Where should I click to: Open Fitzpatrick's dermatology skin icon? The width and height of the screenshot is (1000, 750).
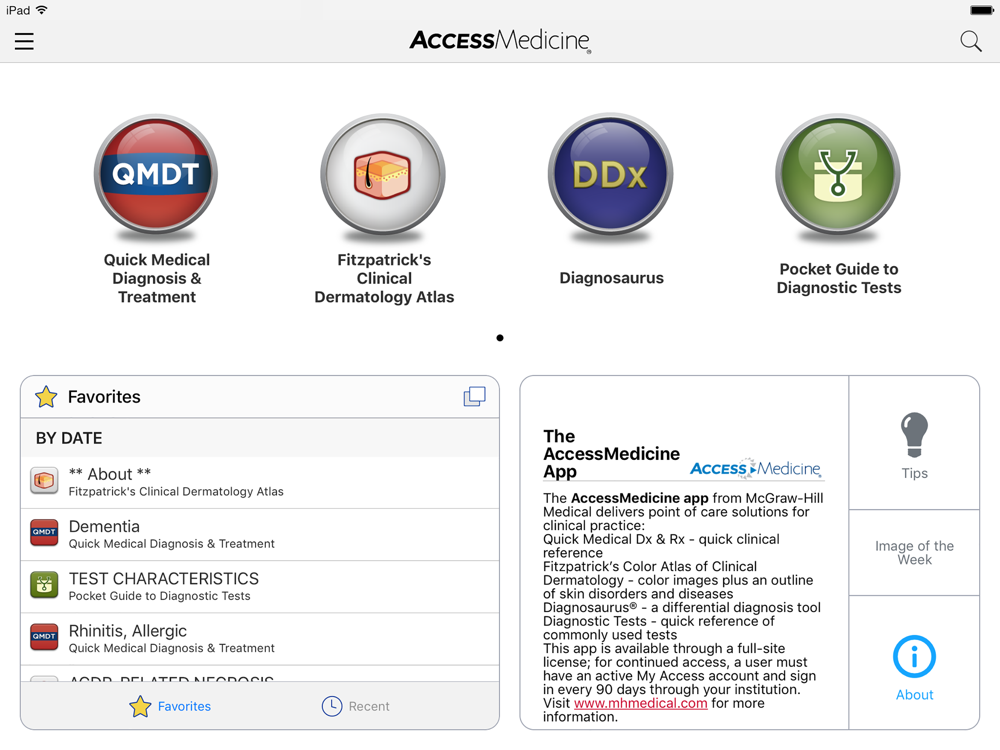pyautogui.click(x=383, y=174)
